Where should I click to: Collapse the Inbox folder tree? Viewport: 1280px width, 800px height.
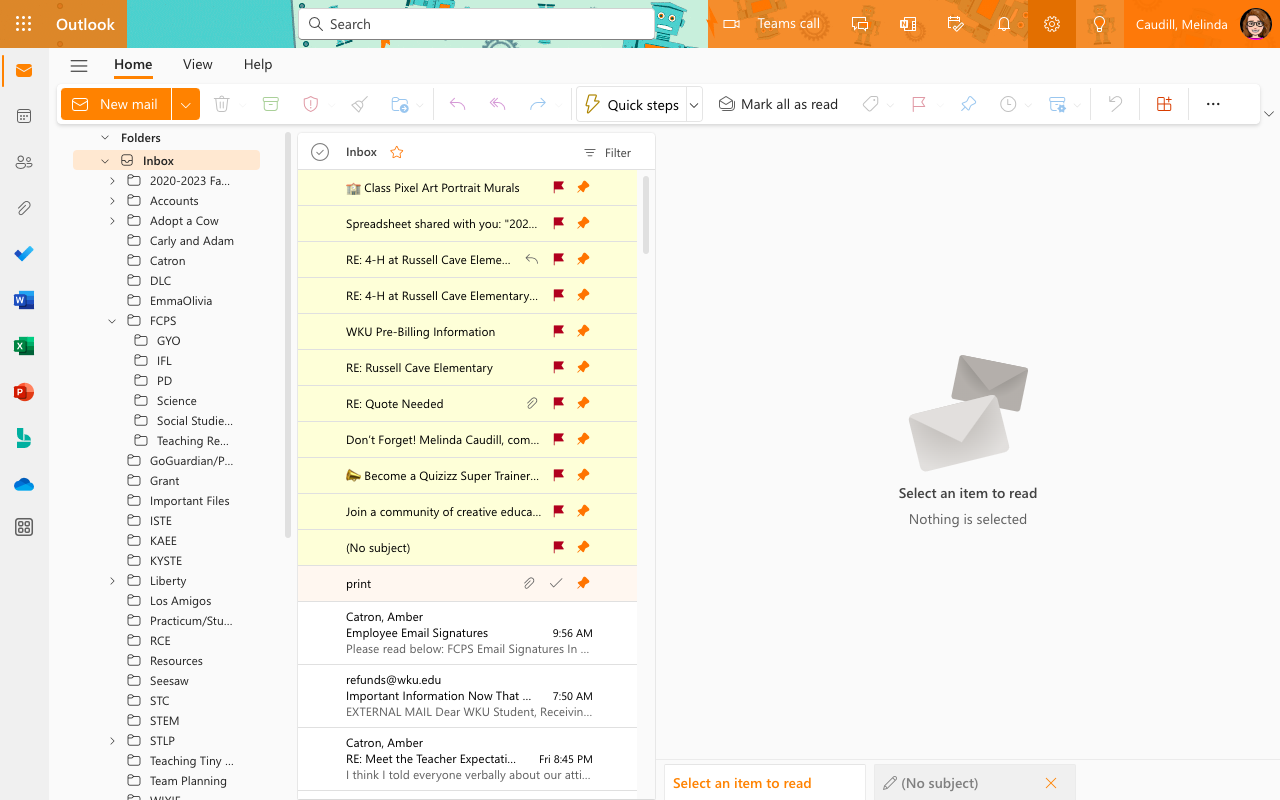click(x=105, y=161)
